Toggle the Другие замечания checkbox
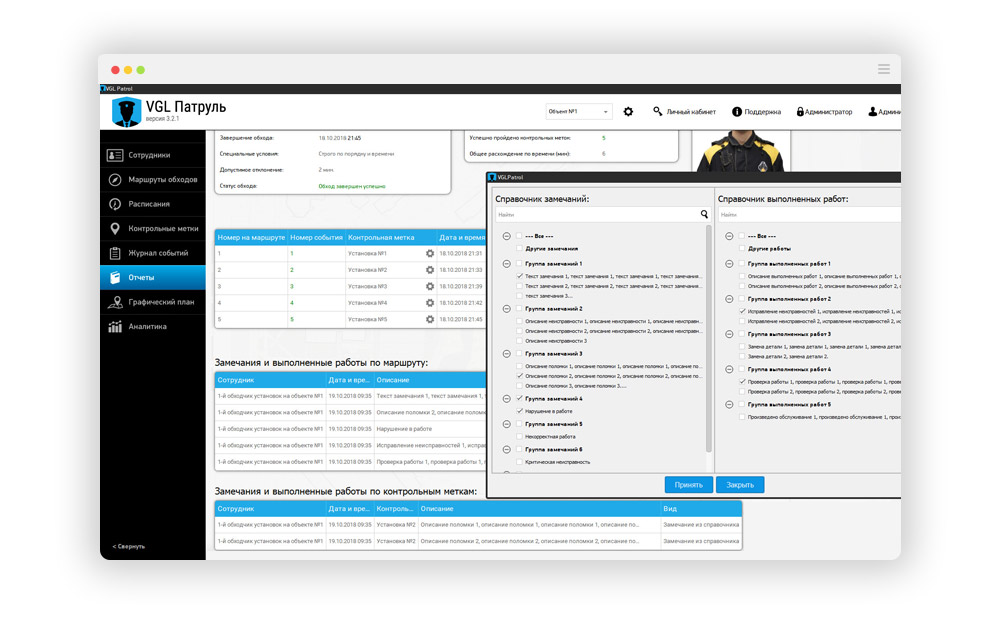This screenshot has width=999, height=620. (519, 249)
